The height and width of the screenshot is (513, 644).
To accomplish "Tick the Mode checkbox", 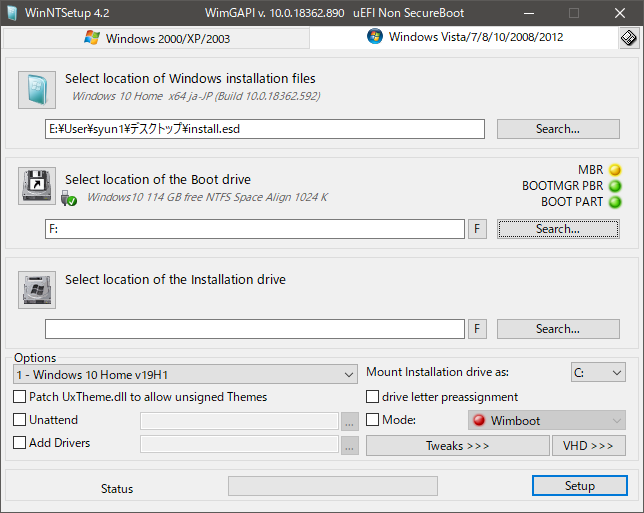I will (372, 420).
